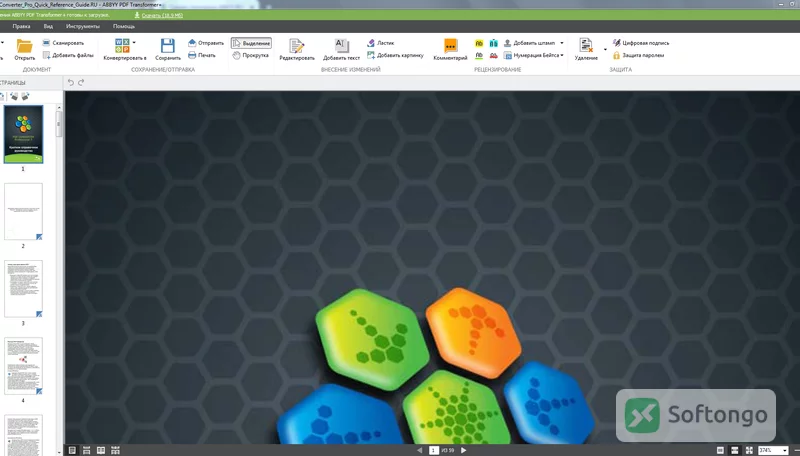Open a document with the Открыть folder icon
Viewport: 800px width, 456px height.
[x=24, y=46]
